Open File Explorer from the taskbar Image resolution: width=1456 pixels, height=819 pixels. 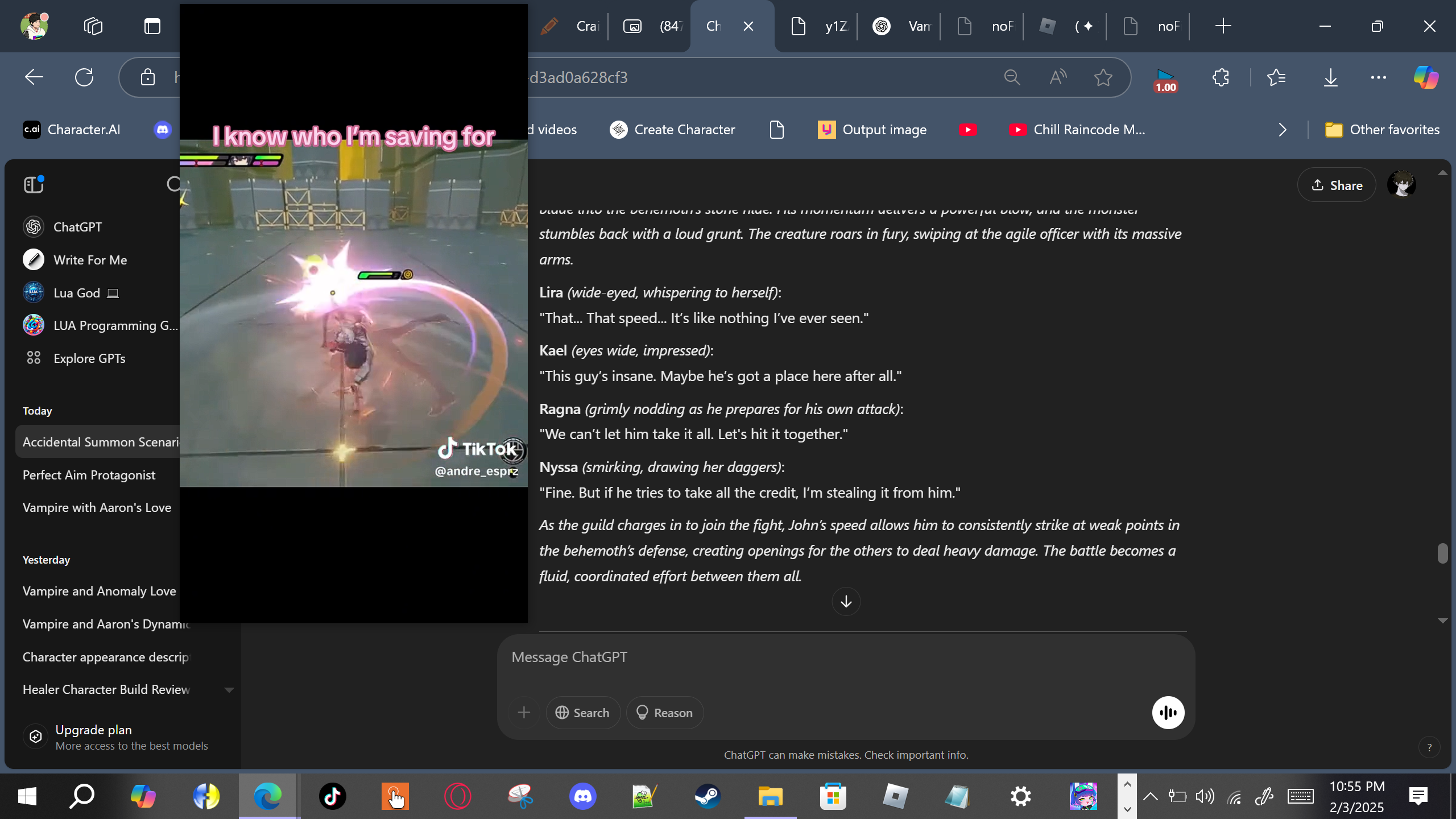771,796
